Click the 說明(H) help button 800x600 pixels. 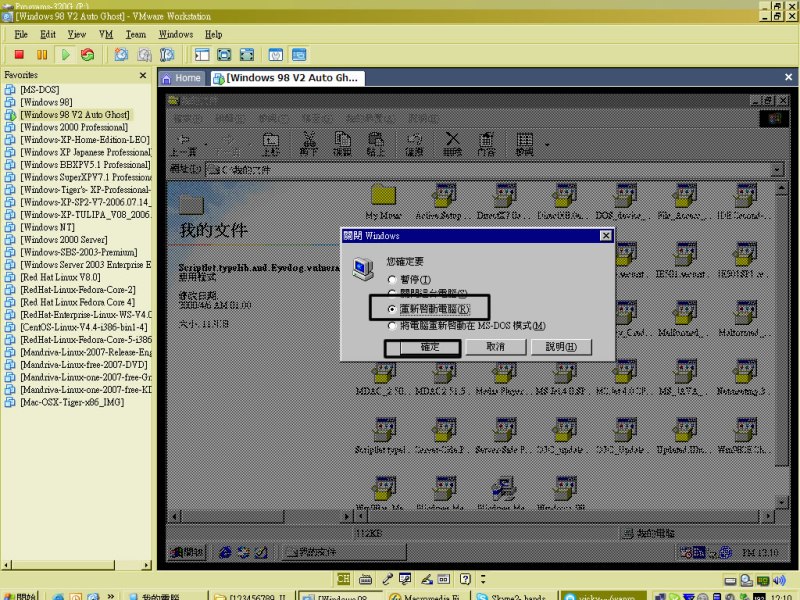click(561, 347)
